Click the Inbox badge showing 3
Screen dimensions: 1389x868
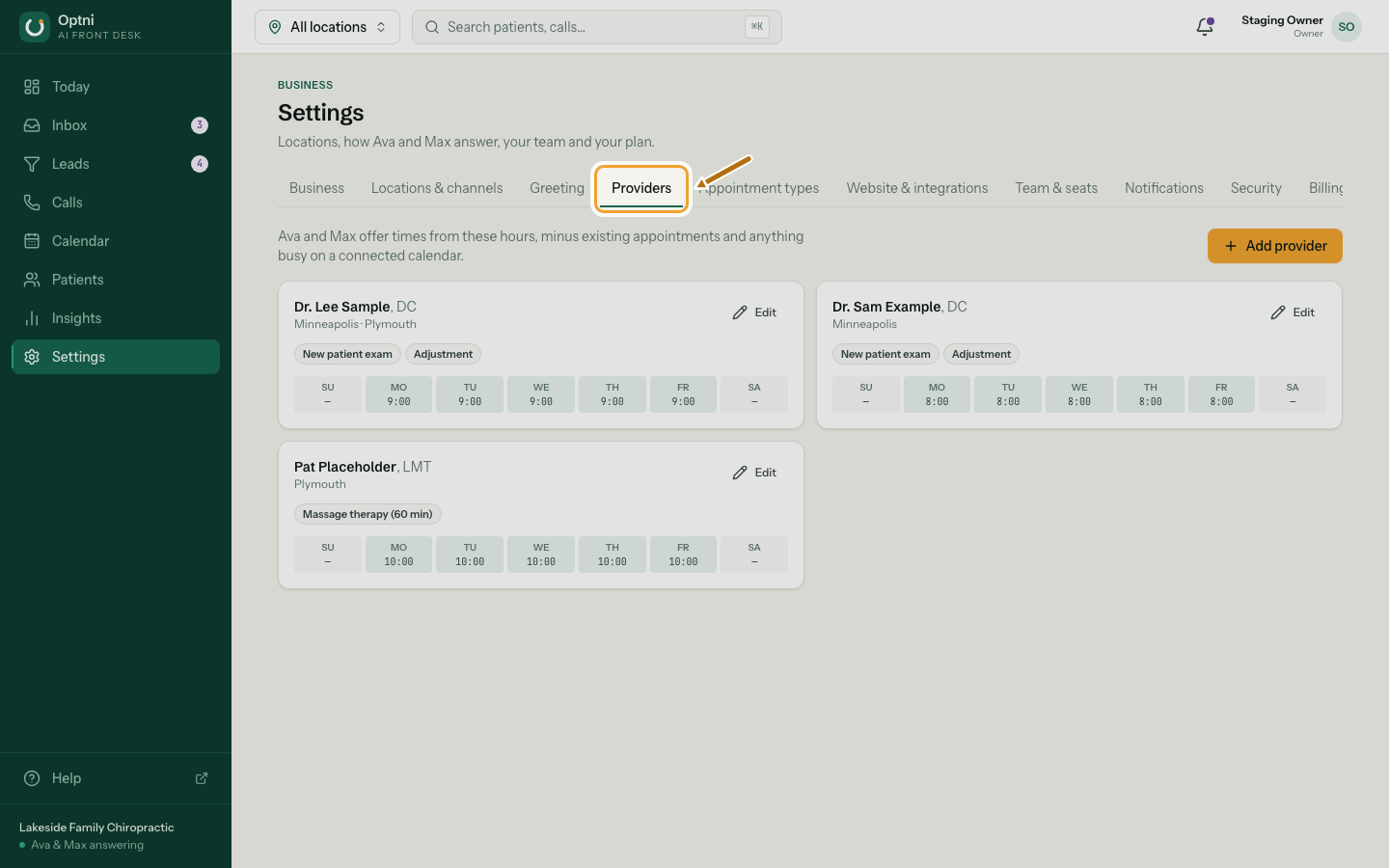pyautogui.click(x=200, y=125)
